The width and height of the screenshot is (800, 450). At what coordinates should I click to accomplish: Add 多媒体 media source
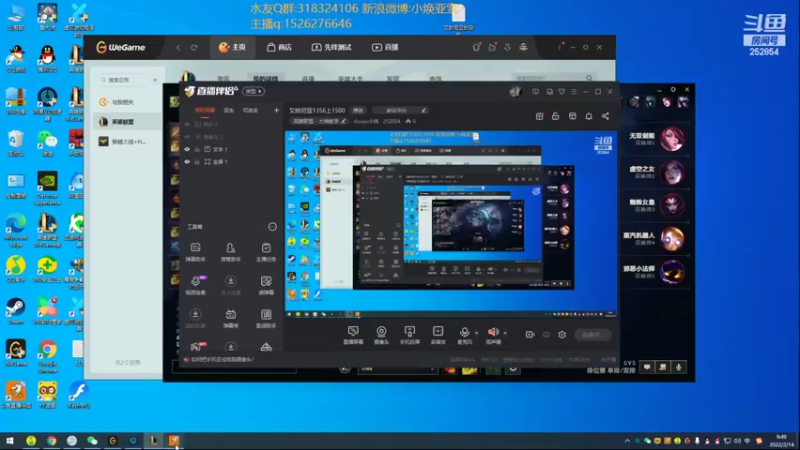coord(438,335)
